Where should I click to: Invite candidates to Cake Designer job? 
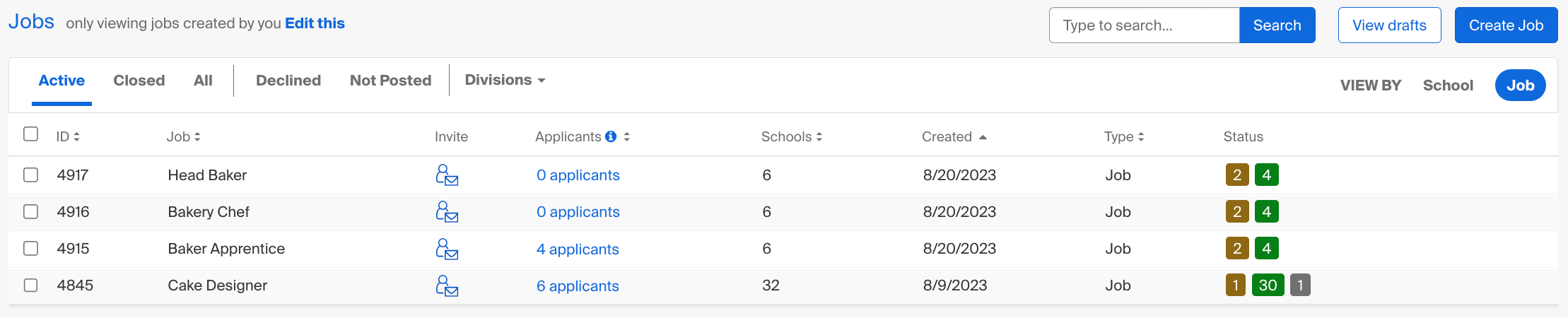pos(447,285)
